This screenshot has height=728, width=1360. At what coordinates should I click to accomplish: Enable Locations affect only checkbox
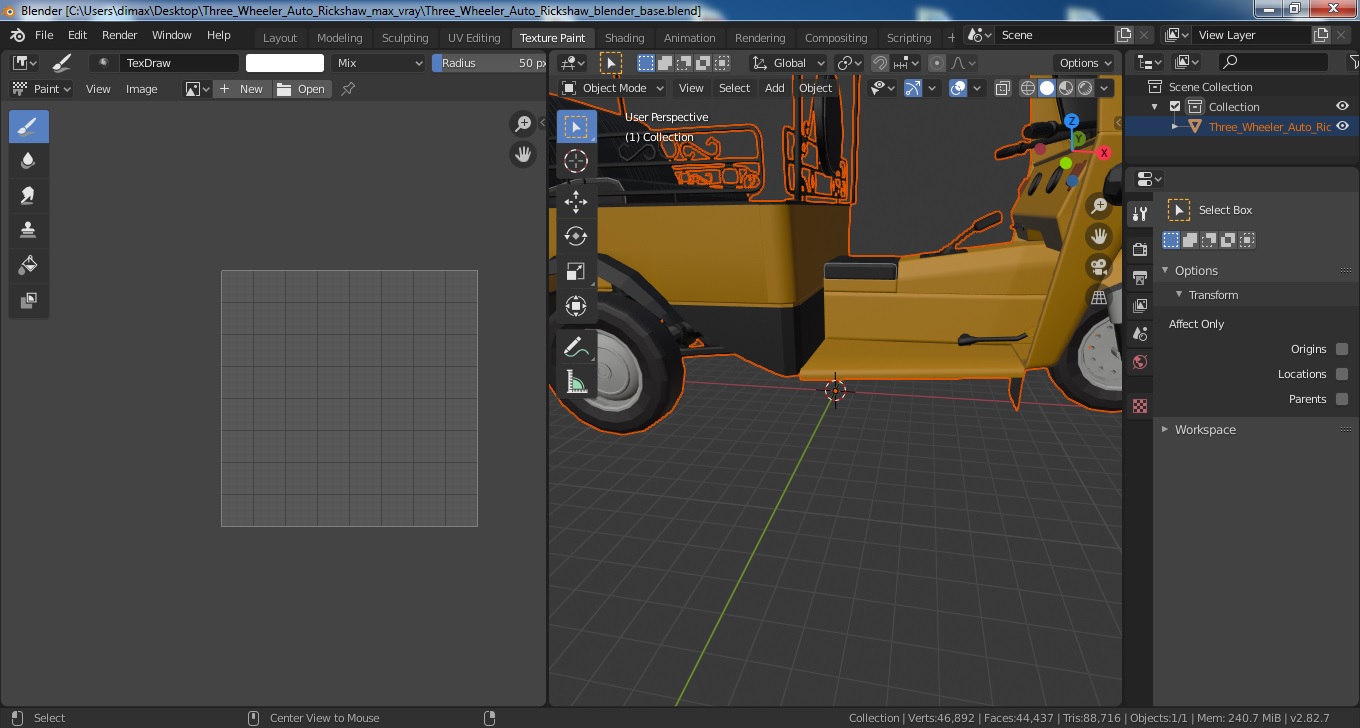pyautogui.click(x=1342, y=374)
